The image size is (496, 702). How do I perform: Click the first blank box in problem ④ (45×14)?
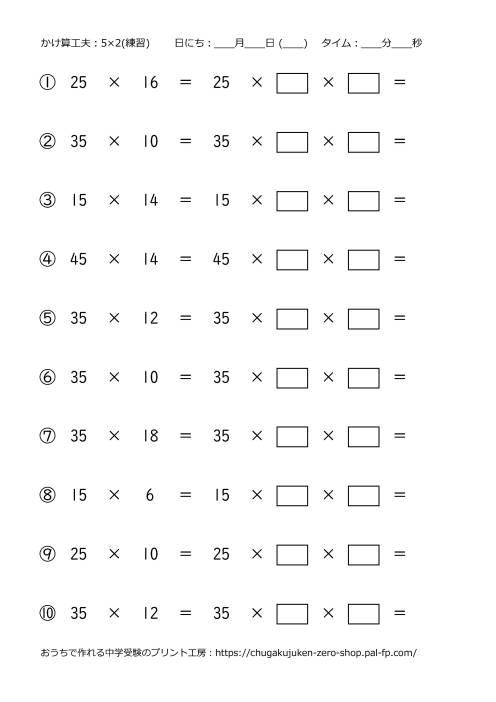(x=292, y=260)
